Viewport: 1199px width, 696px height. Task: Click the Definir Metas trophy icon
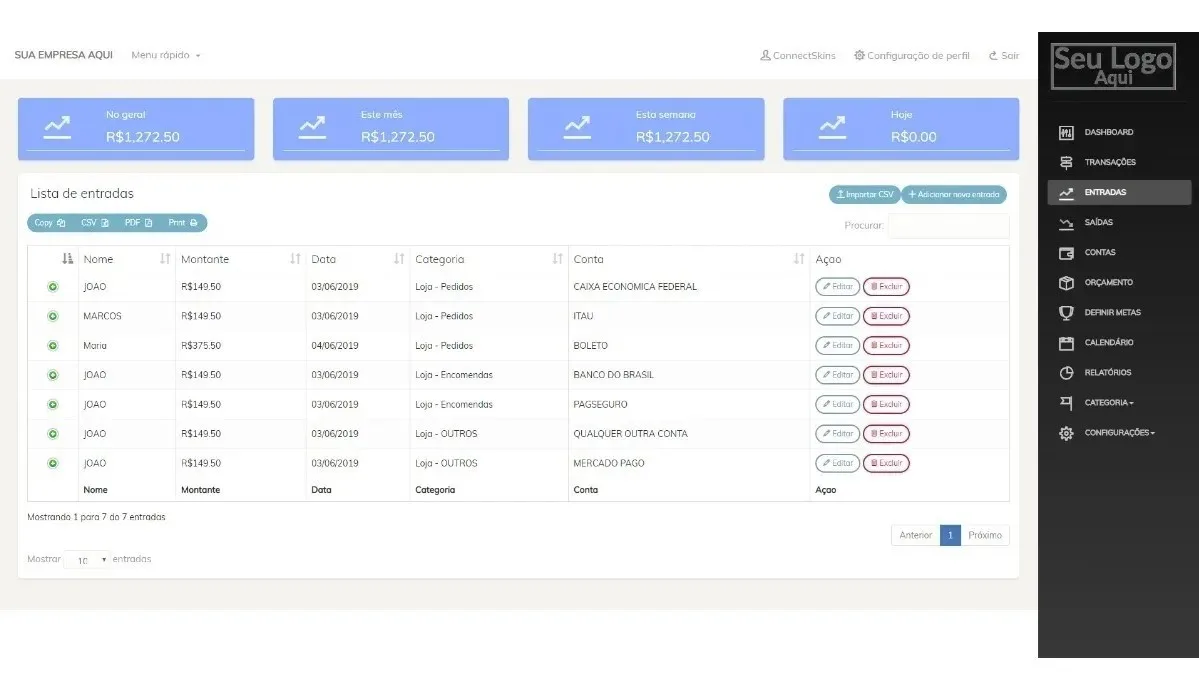point(1066,312)
